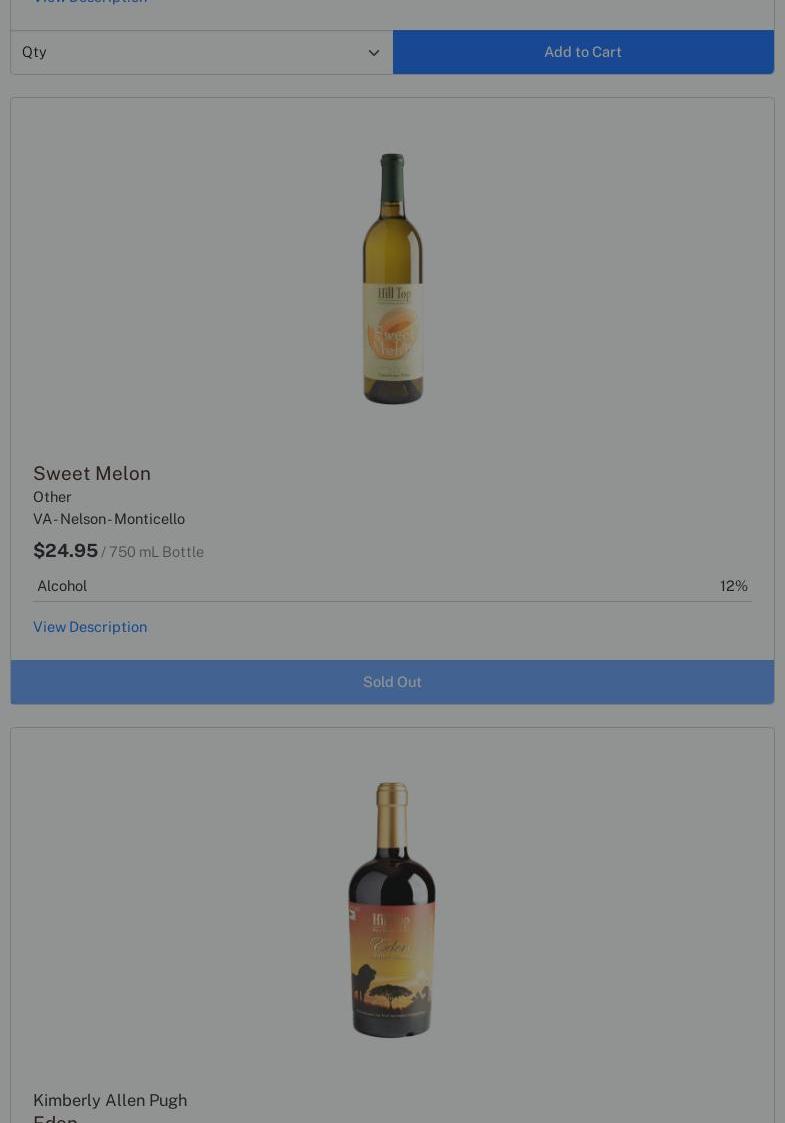The image size is (785, 1123).
Task: Click the partially visible Eden title
Action: pos(55,1118)
